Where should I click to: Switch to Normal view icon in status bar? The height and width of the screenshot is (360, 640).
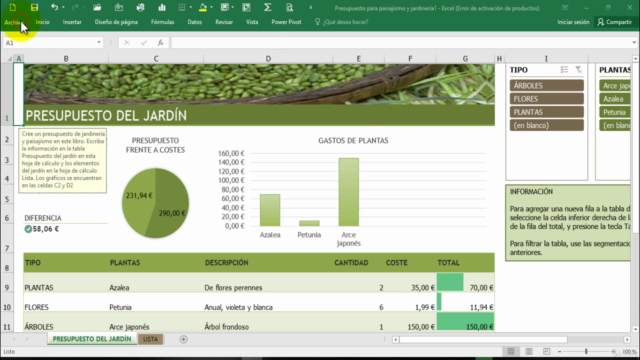click(511, 351)
